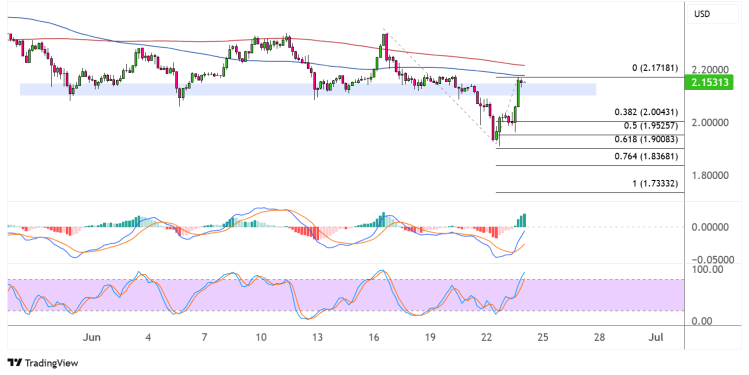Image resolution: width=749 pixels, height=375 pixels.
Task: Click the 1.80000 price axis value
Action: click(x=709, y=176)
